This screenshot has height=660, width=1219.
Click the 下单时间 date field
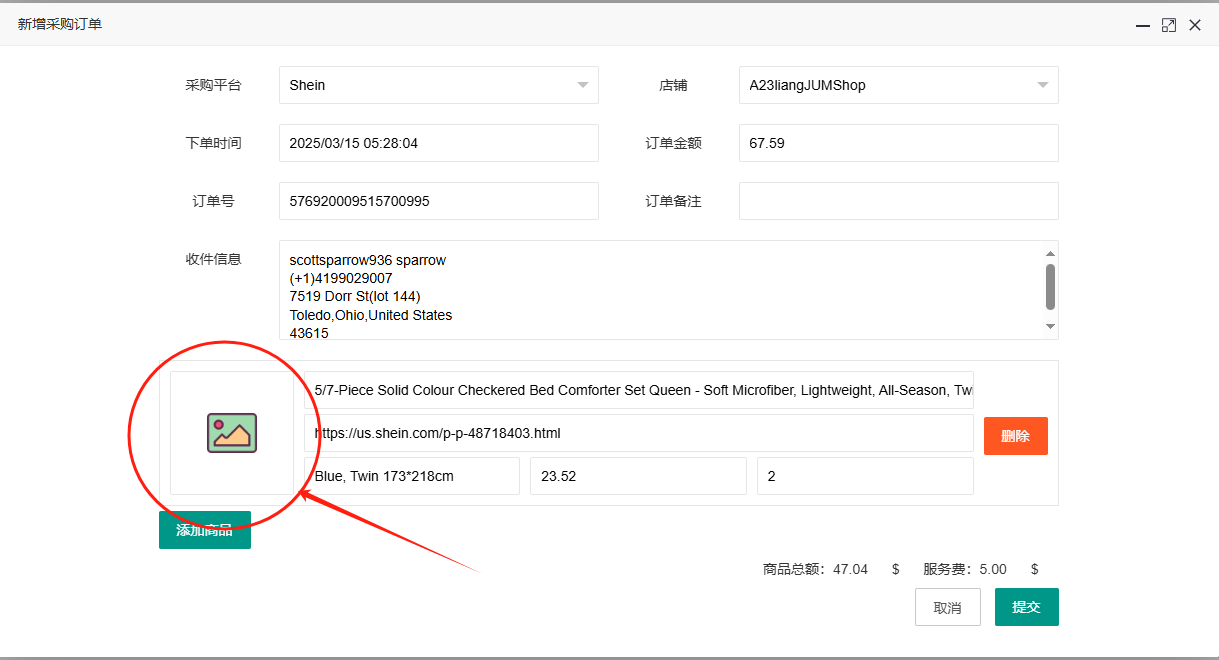point(438,143)
